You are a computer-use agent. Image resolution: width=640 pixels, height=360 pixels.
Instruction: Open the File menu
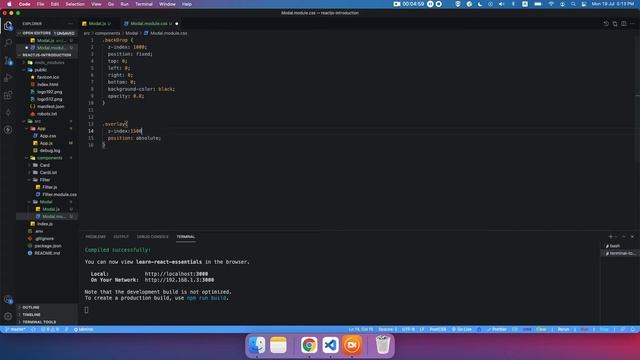coord(40,4)
